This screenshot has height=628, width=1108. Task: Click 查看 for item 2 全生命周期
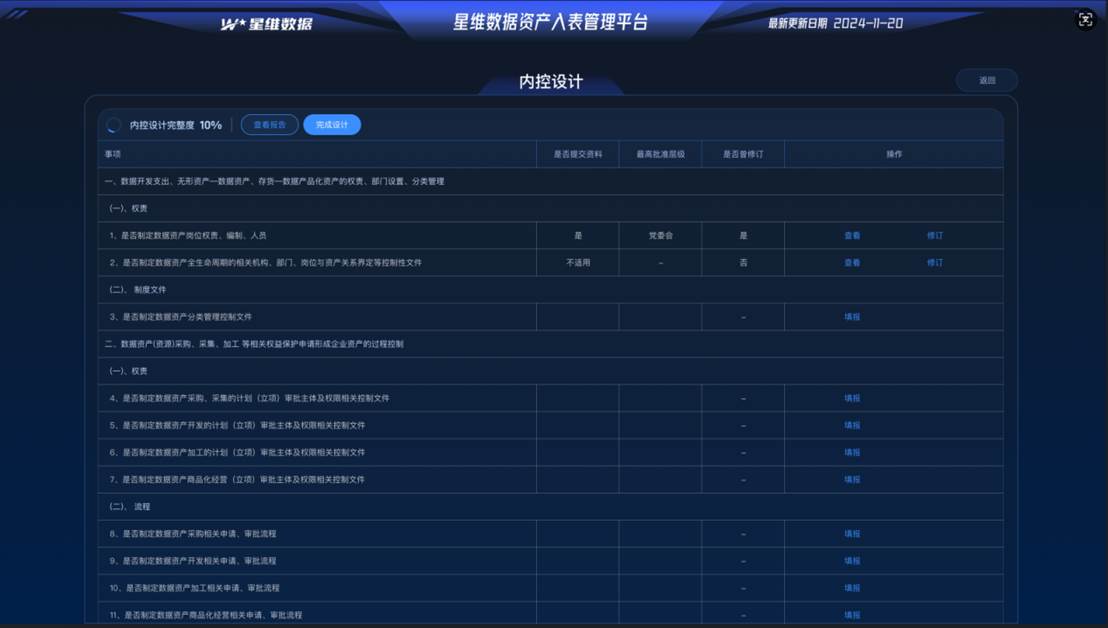pos(852,263)
